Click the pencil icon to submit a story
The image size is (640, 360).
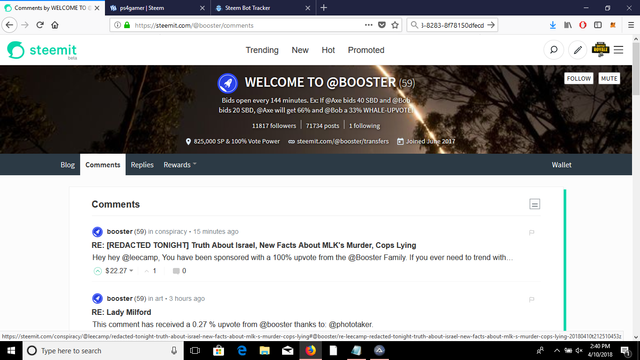tap(577, 50)
